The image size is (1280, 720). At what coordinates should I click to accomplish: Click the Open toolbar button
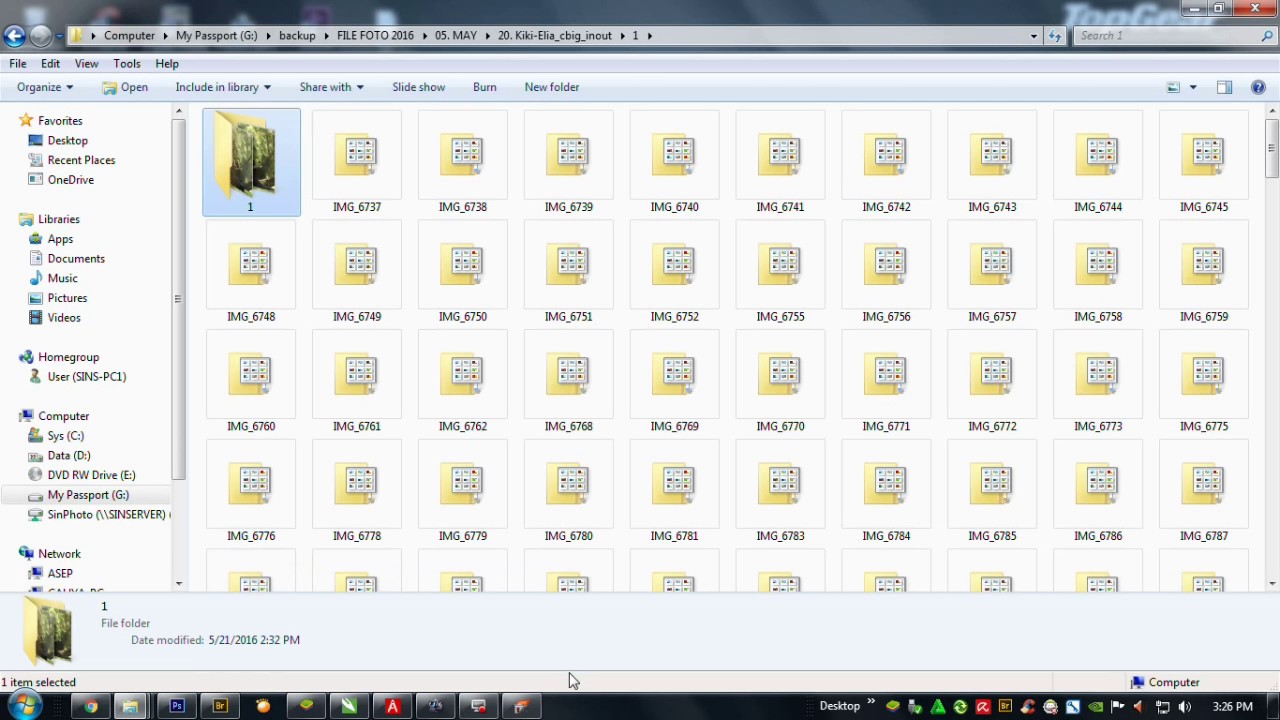(125, 87)
